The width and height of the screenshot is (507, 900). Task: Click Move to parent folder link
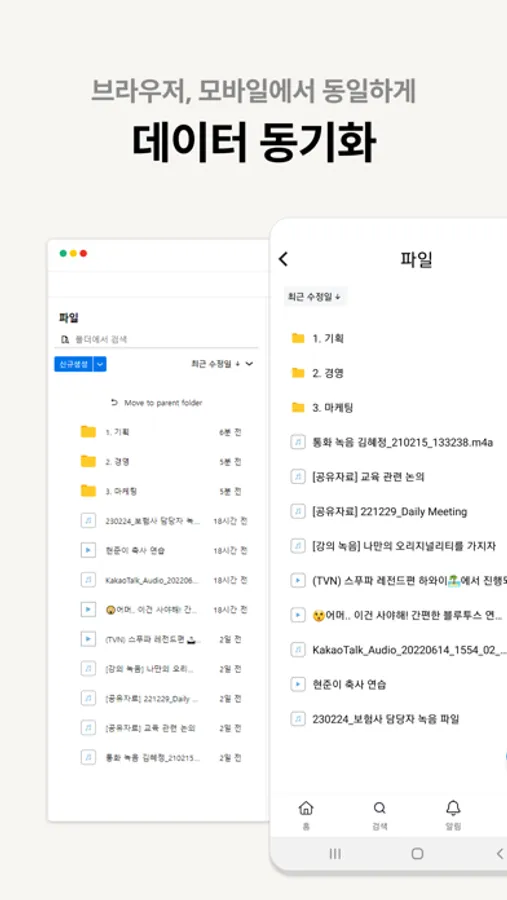(x=157, y=403)
